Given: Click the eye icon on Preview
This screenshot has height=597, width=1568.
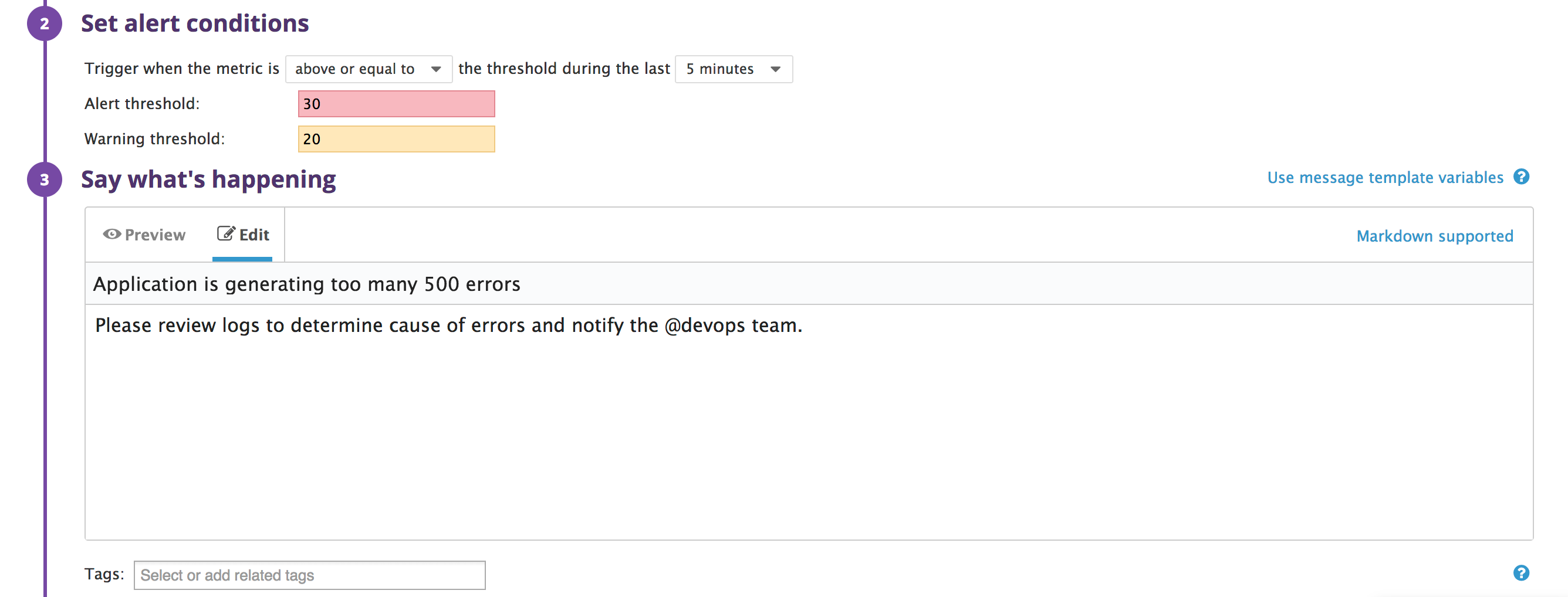Looking at the screenshot, I should click(x=111, y=235).
